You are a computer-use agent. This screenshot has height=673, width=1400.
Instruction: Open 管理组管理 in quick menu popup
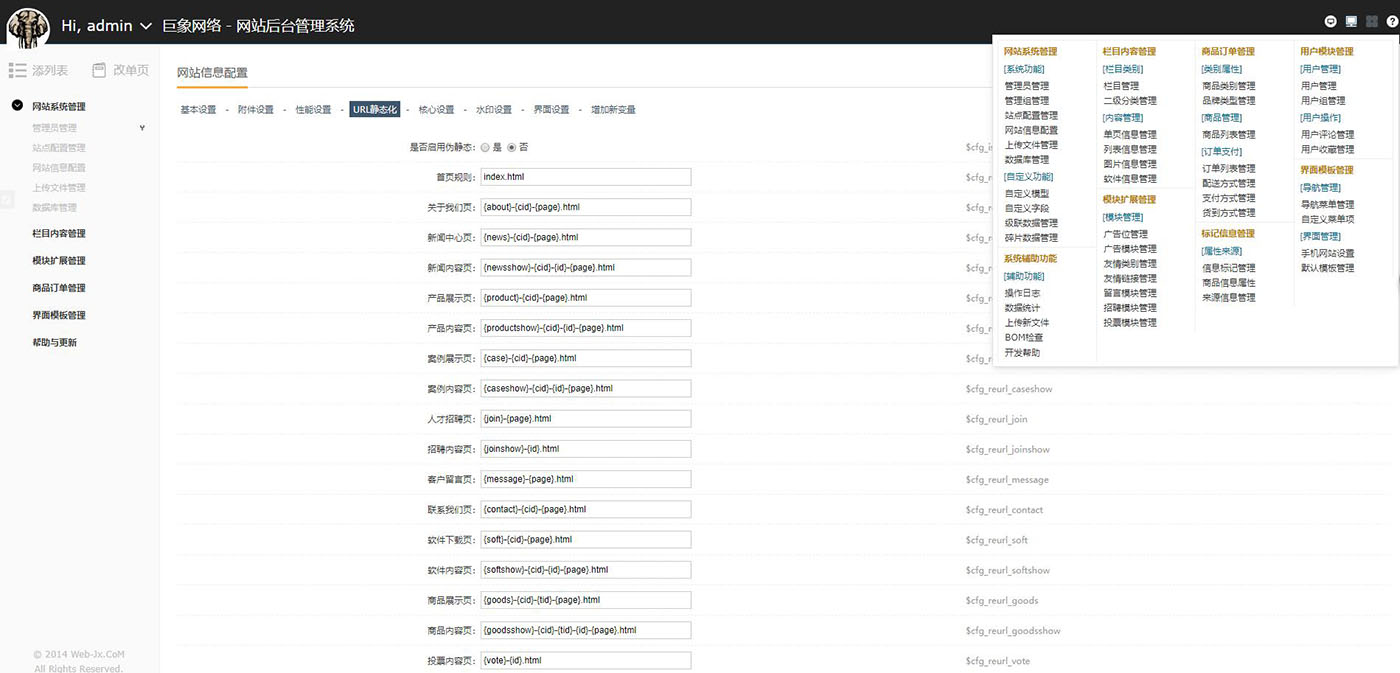coord(1027,101)
